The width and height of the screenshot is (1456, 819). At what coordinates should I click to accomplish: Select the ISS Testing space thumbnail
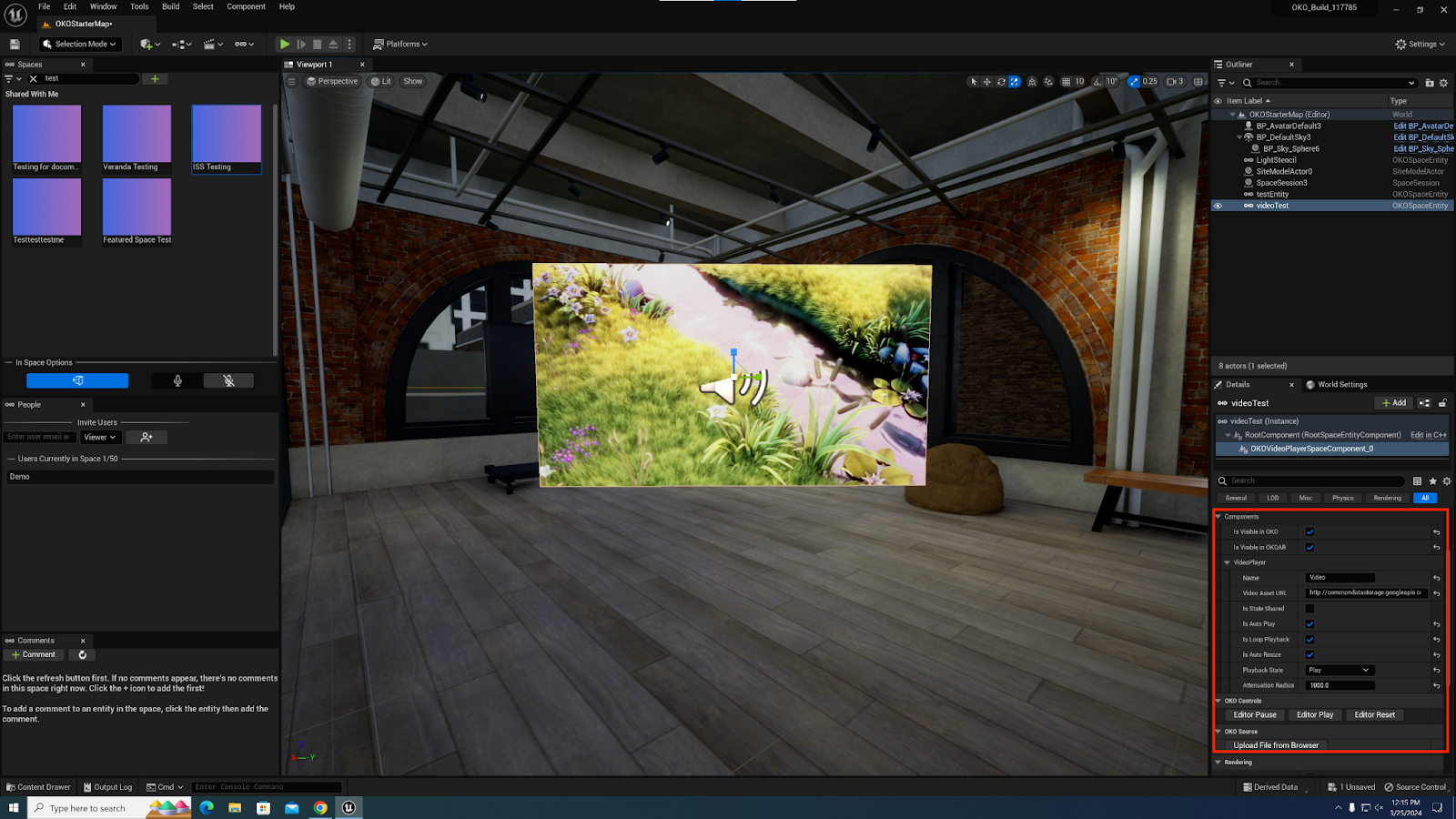click(227, 138)
